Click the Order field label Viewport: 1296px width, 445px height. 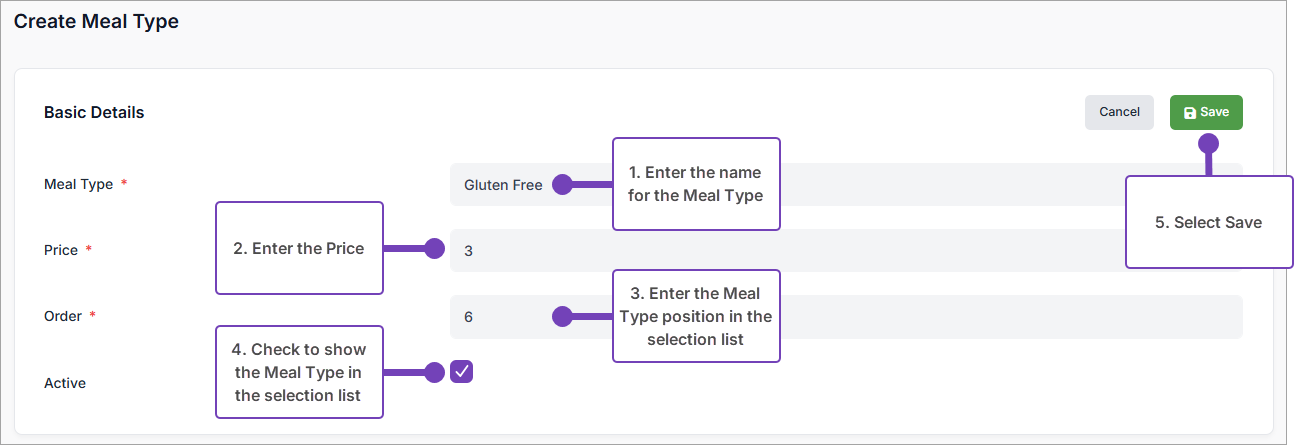63,316
